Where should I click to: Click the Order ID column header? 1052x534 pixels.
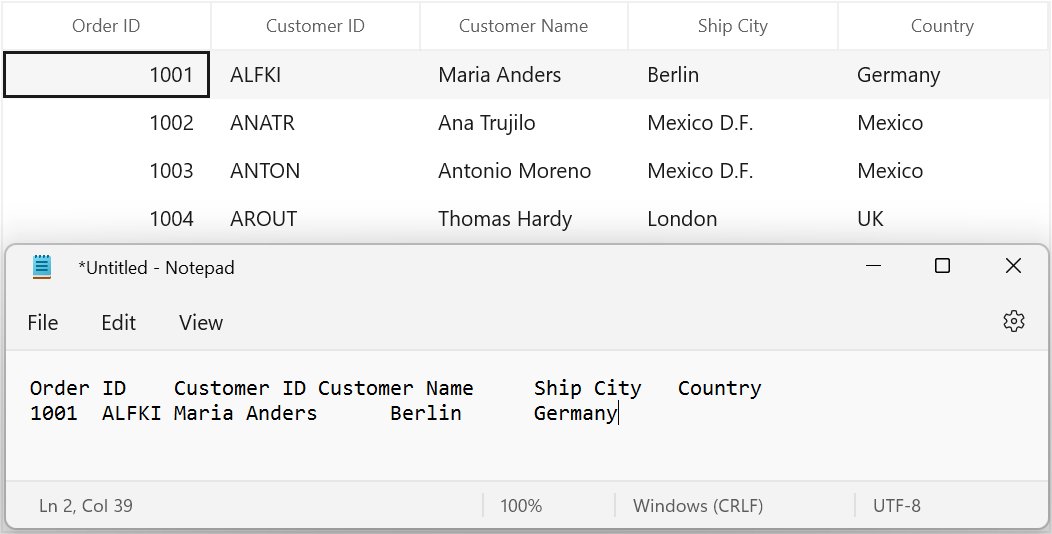tap(106, 25)
